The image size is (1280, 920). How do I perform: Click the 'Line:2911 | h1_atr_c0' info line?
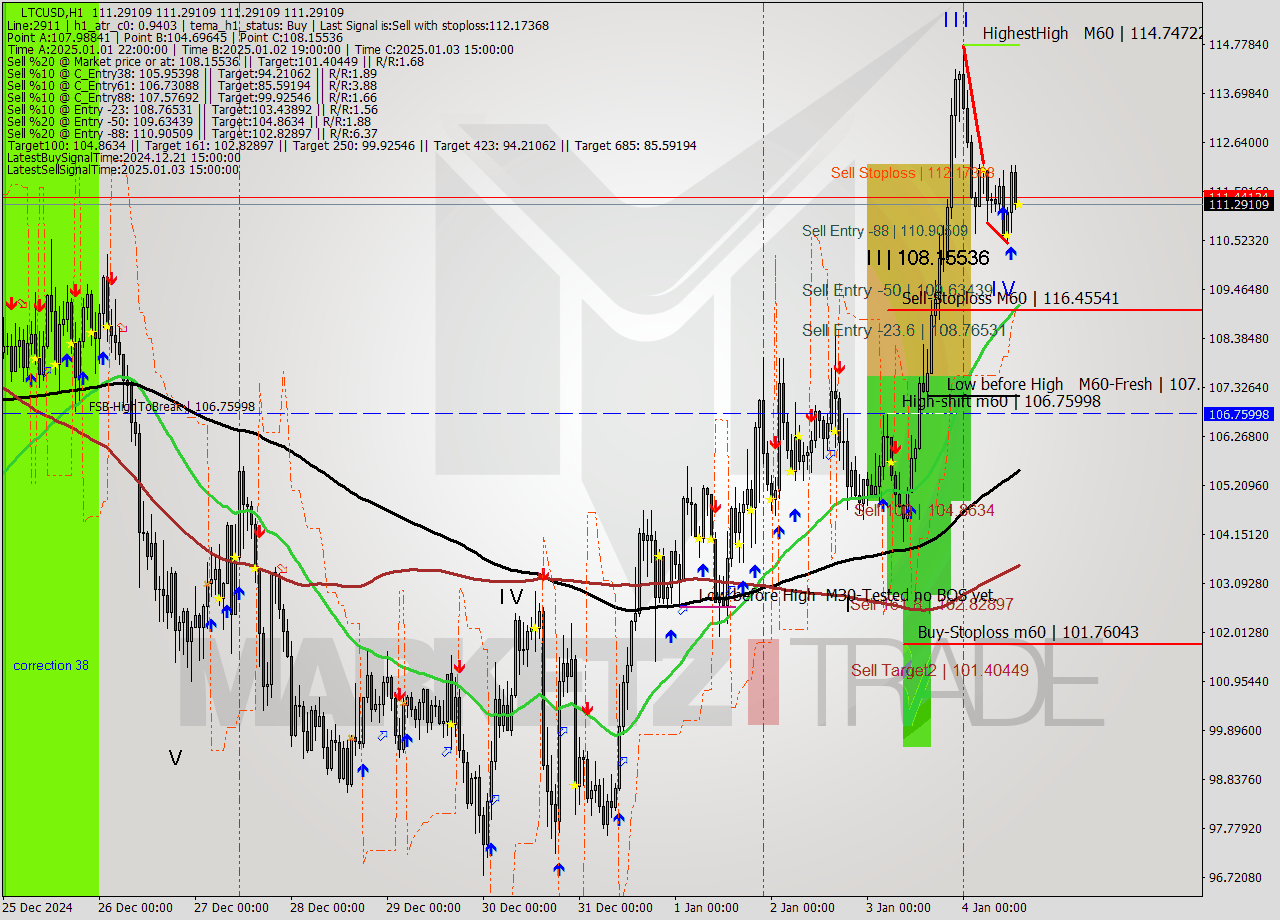(x=278, y=25)
